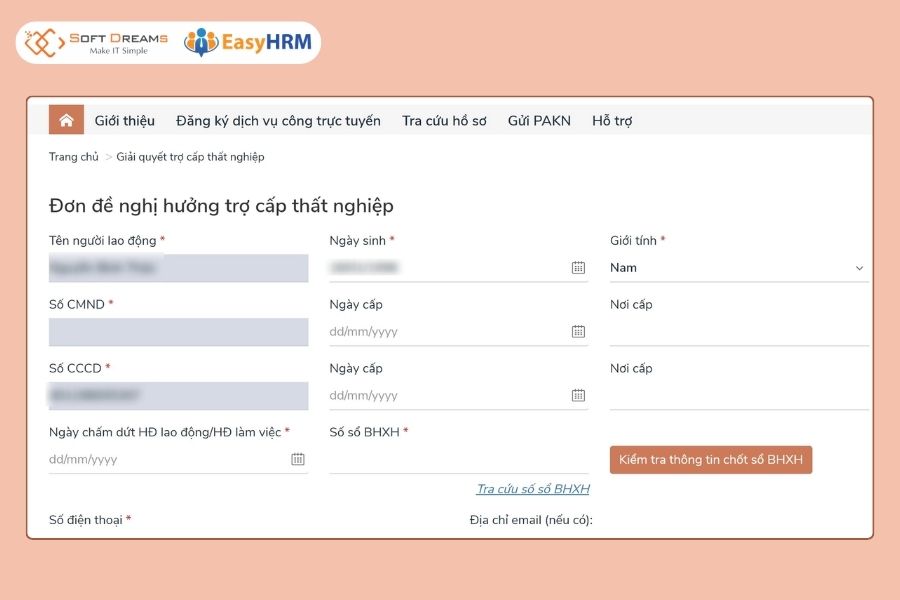The height and width of the screenshot is (600, 900).
Task: Go to Trang chủ breadcrumb
Action: pyautogui.click(x=73, y=157)
